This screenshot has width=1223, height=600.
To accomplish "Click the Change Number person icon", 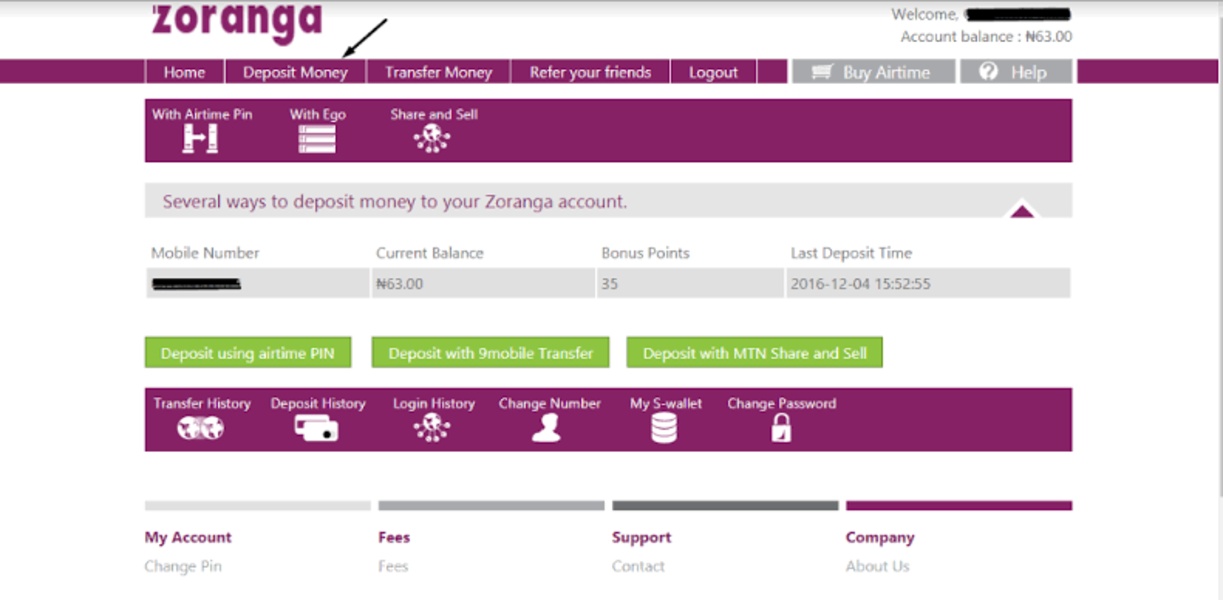I will tap(547, 428).
